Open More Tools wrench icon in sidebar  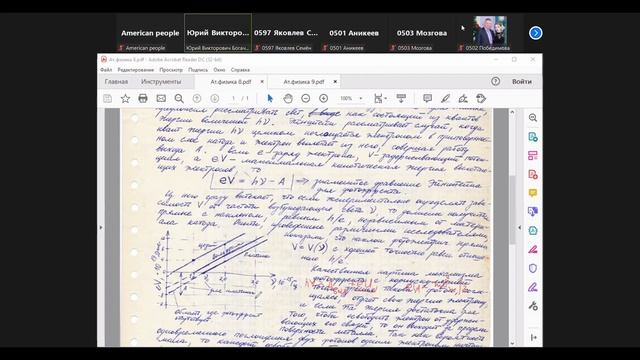tap(533, 306)
